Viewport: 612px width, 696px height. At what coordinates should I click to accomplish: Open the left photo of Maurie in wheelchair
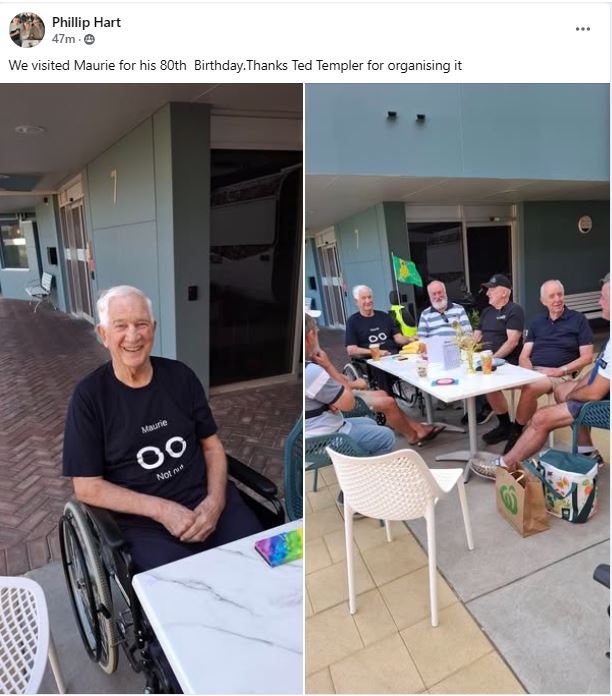click(151, 388)
